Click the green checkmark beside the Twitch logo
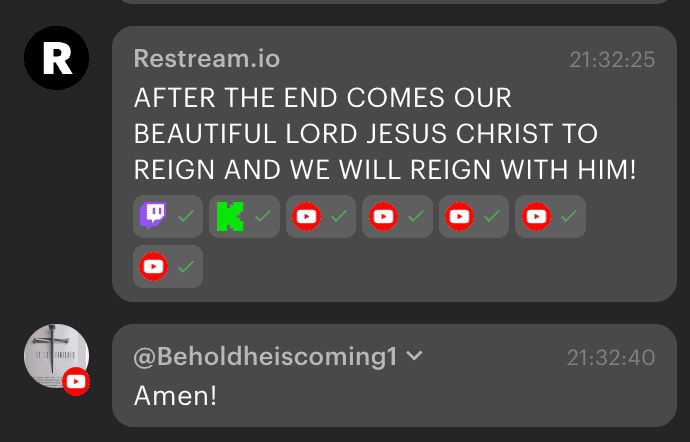 click(186, 216)
